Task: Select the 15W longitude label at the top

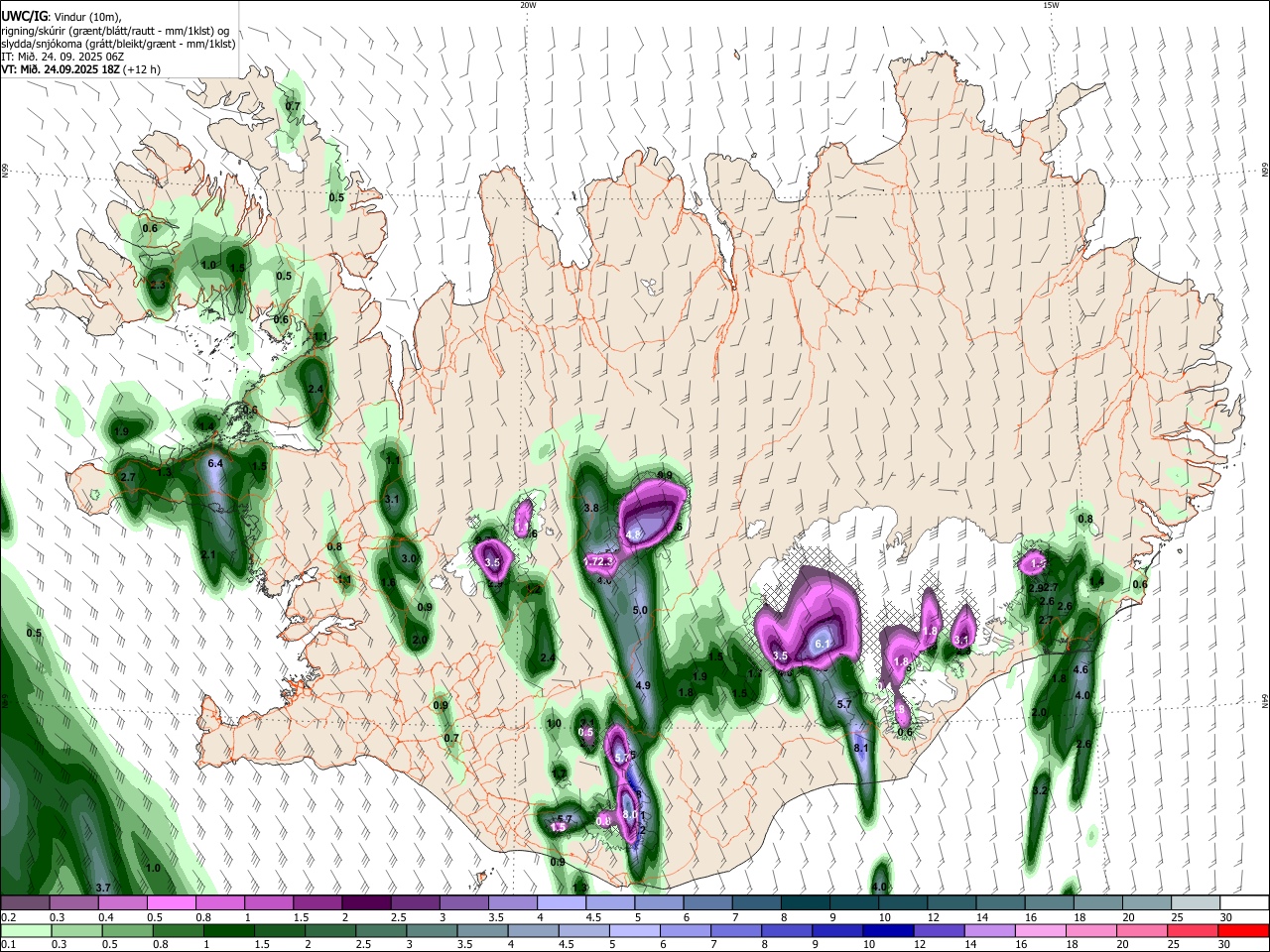Action: pos(1050,5)
